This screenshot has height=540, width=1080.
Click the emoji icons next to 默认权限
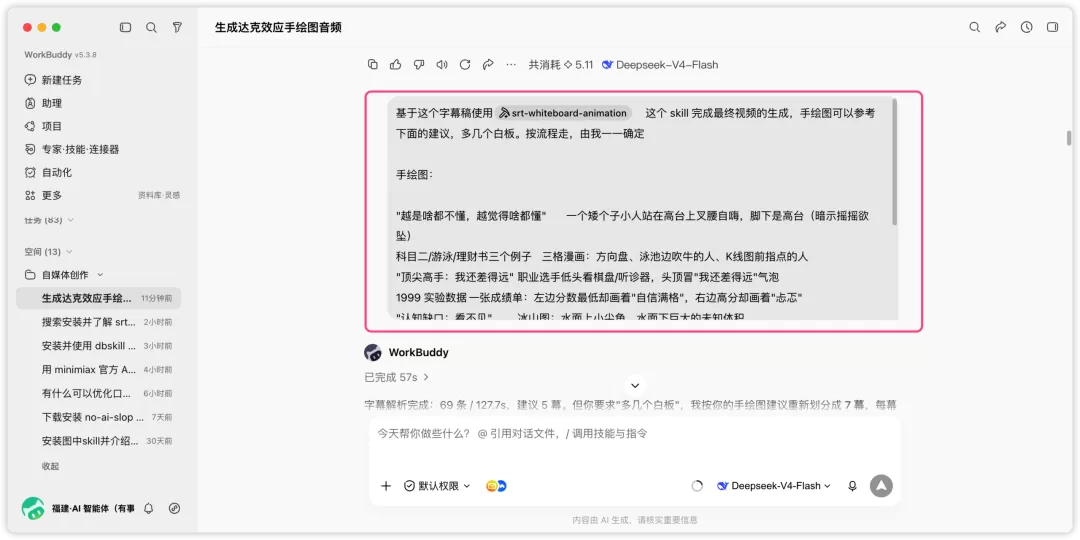click(496, 486)
